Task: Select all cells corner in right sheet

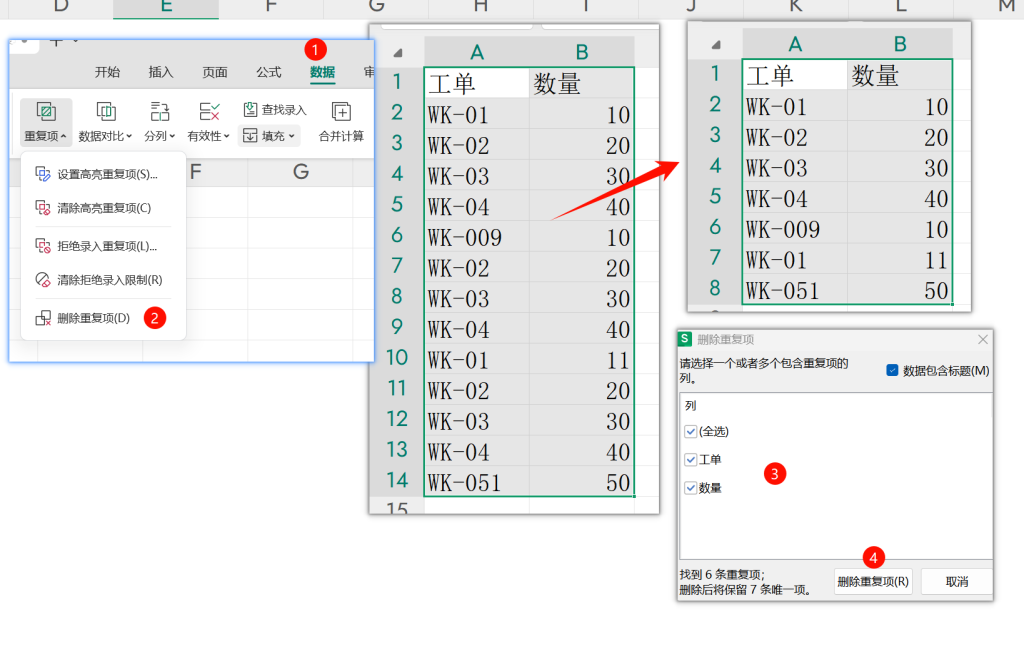Action: (x=715, y=44)
